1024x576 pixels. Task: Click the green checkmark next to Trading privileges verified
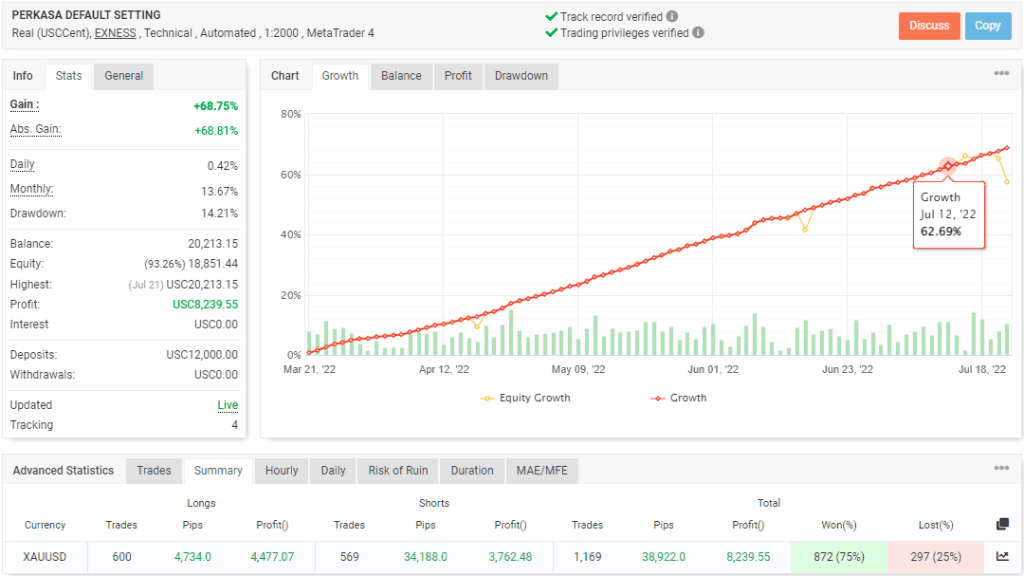pos(551,31)
